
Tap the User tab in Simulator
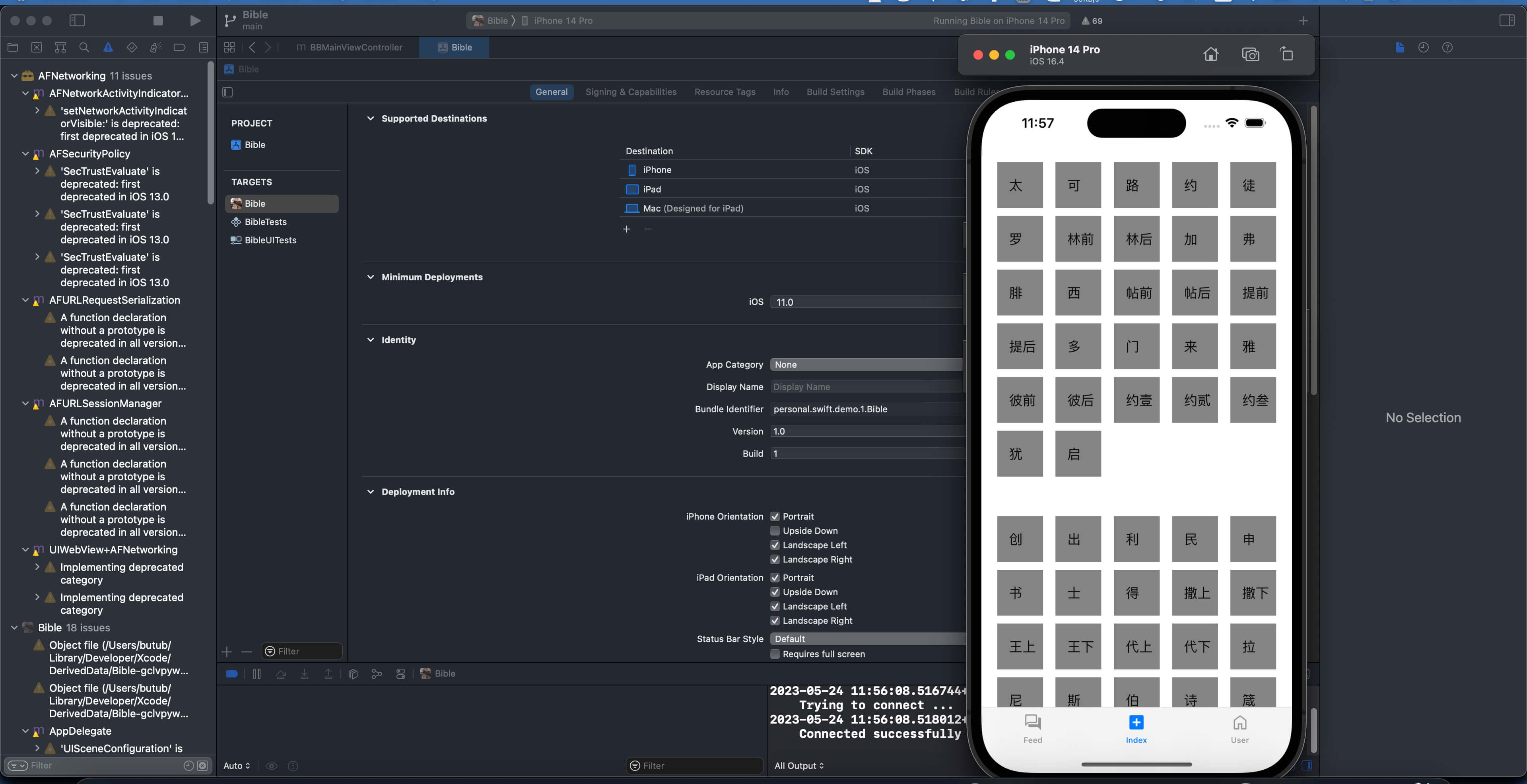[x=1239, y=728]
